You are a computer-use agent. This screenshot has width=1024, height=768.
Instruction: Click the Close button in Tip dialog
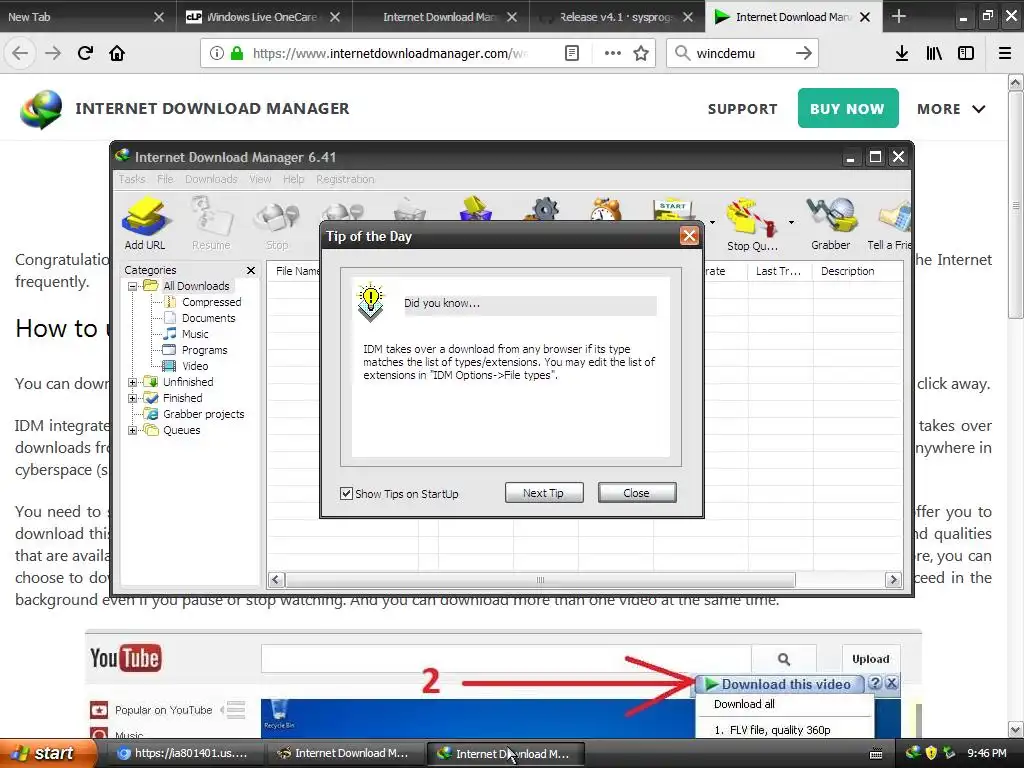click(x=637, y=493)
